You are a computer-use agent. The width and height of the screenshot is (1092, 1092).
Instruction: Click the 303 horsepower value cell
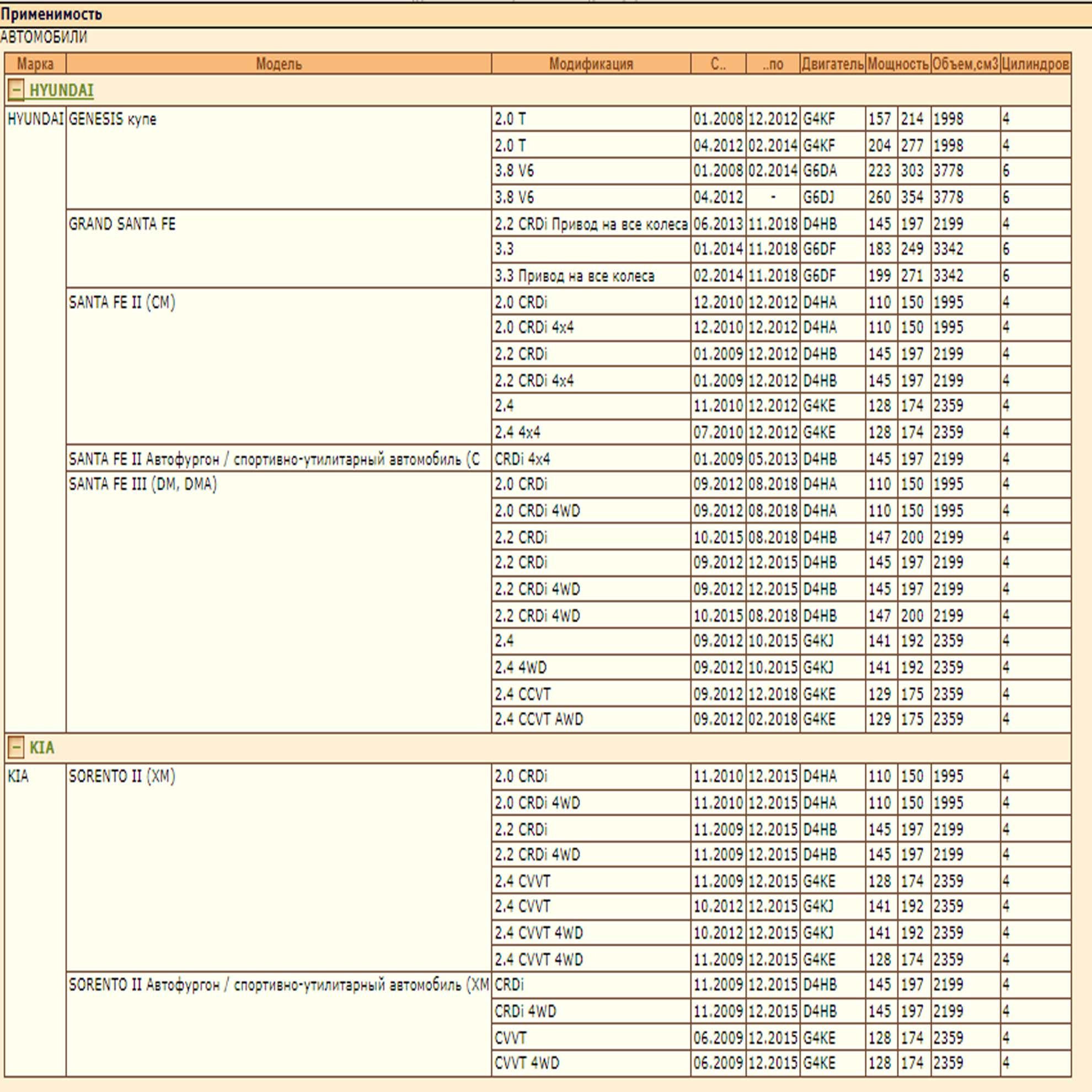coord(914,170)
